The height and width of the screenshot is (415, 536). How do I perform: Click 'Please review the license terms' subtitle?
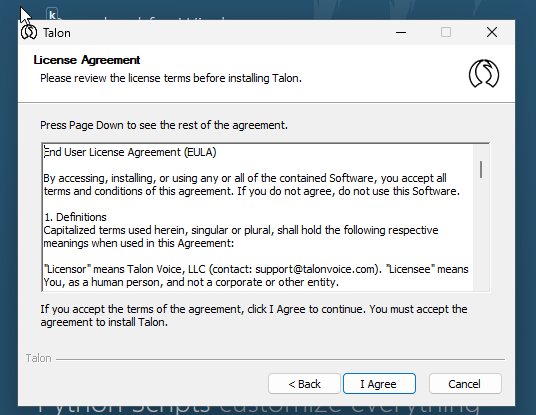coord(171,78)
